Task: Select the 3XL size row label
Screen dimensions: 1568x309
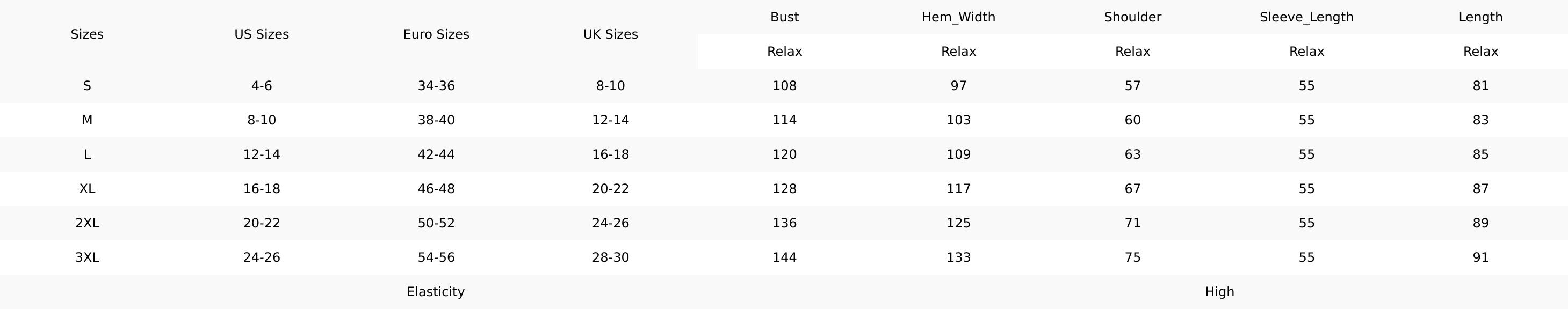Action: (x=87, y=257)
